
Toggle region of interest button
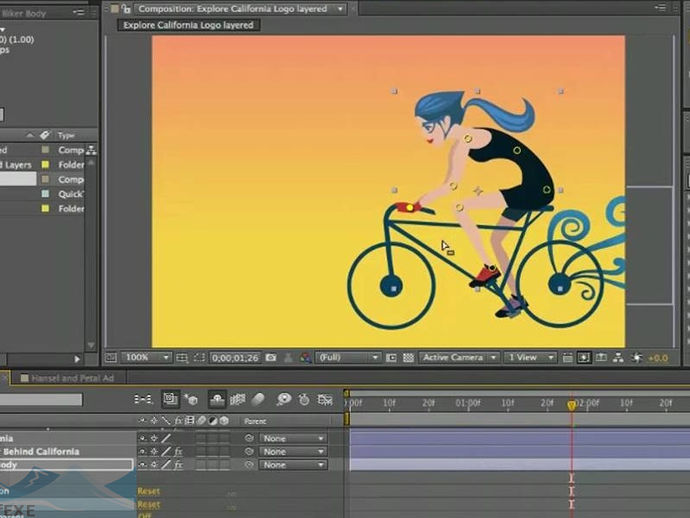coord(391,358)
